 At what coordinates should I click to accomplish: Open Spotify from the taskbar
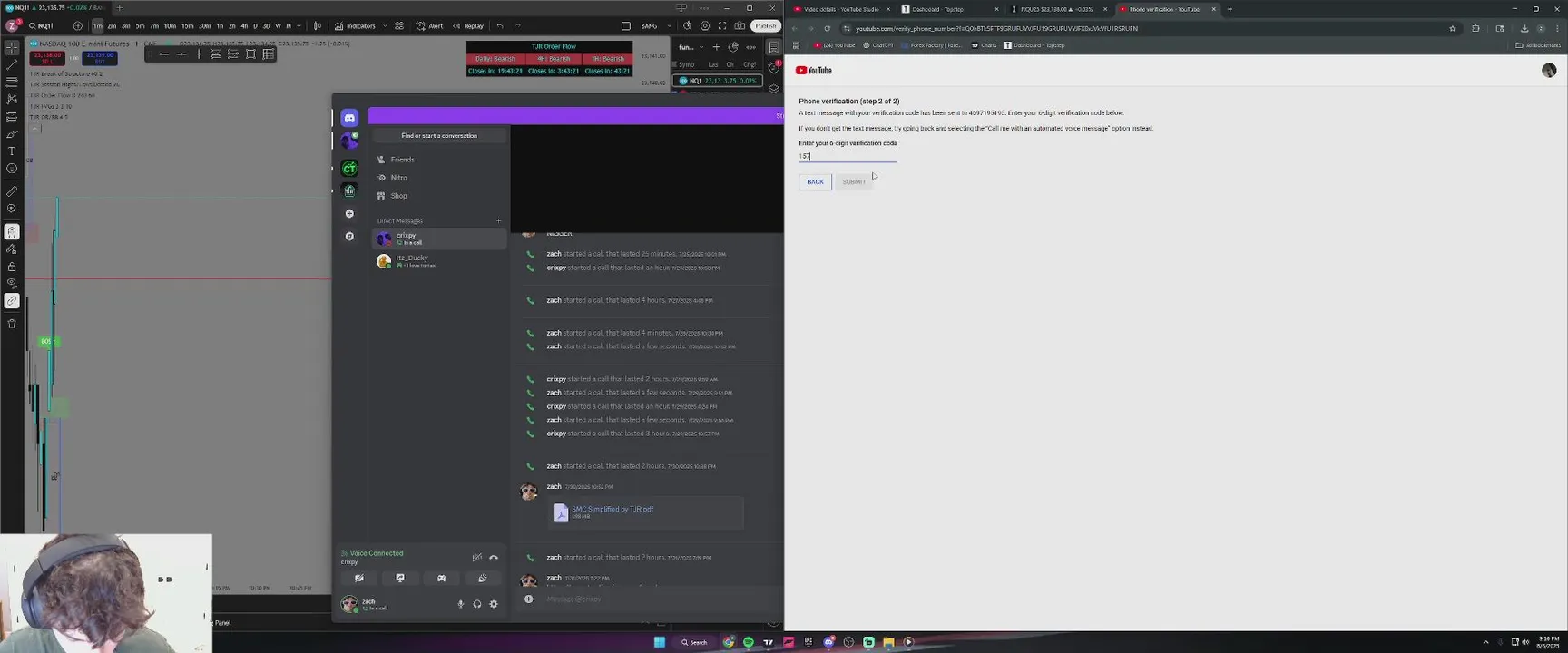tap(749, 642)
